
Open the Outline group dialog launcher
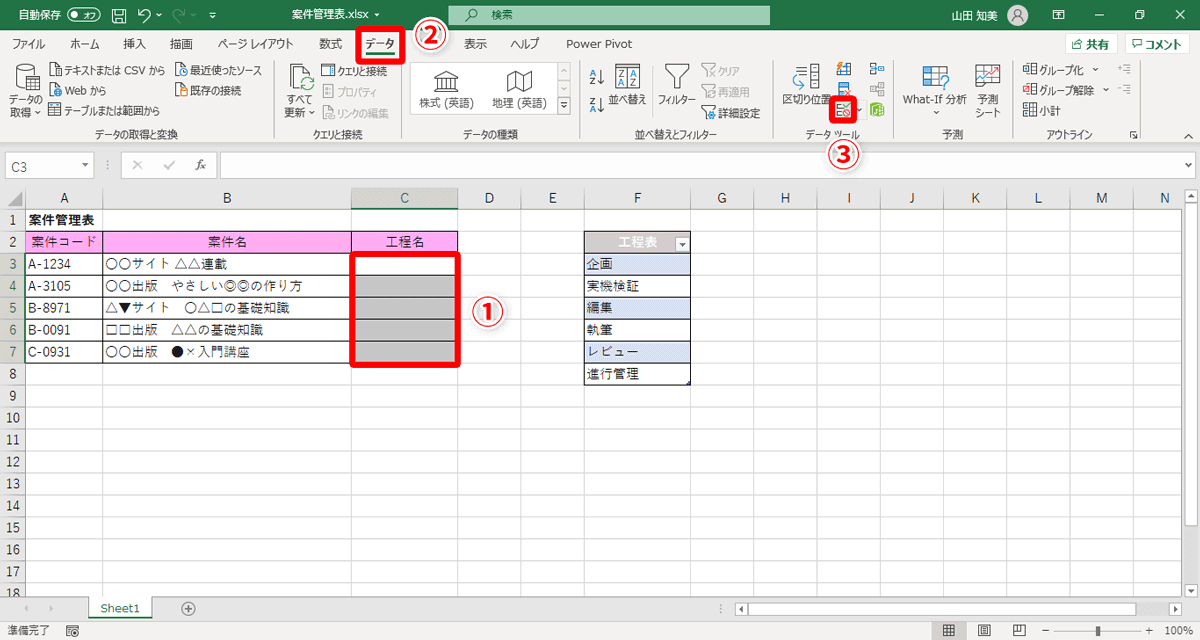coord(1134,135)
